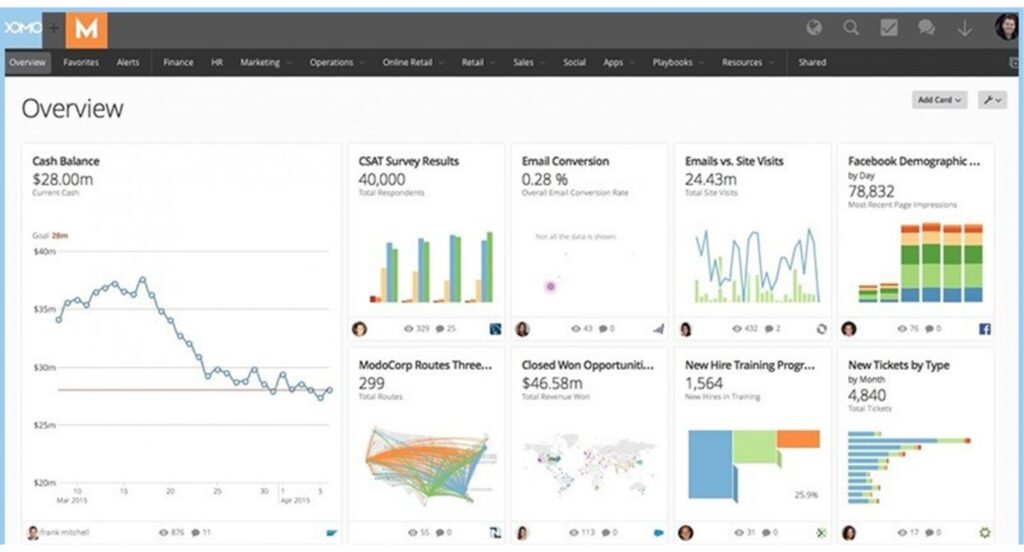Open search with the magnifying glass icon

point(851,28)
